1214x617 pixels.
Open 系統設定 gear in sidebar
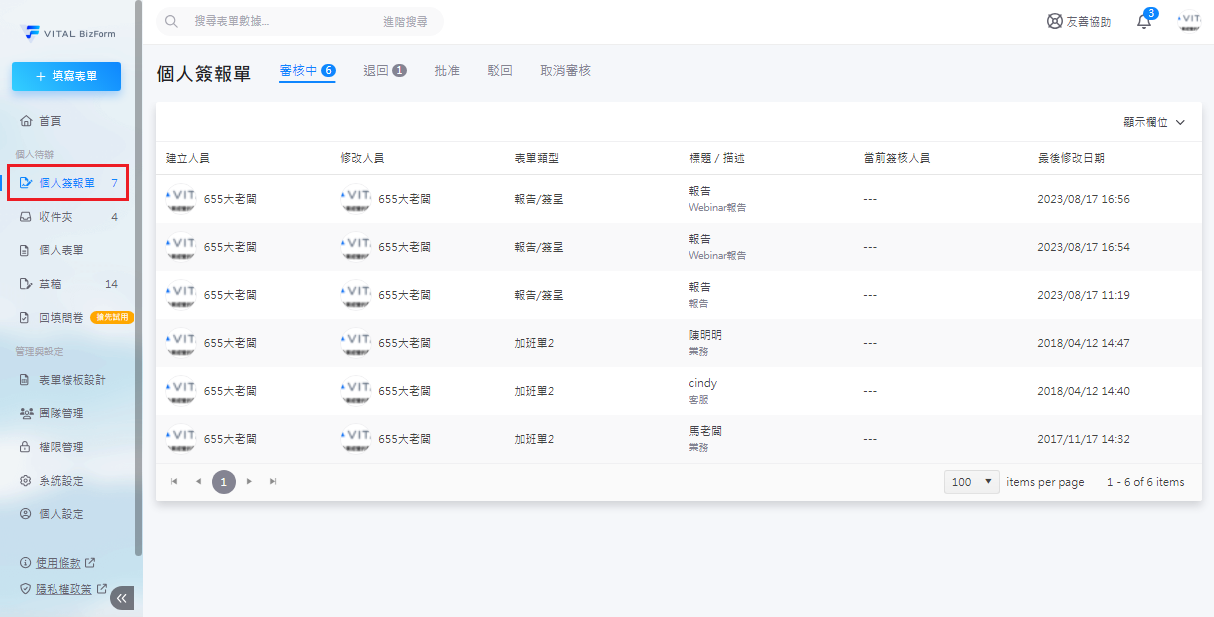coord(60,481)
